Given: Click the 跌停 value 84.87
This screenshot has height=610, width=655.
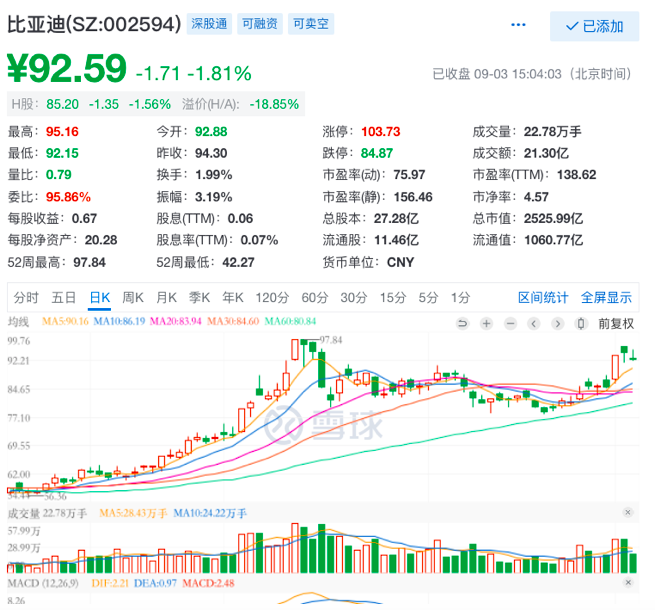Looking at the screenshot, I should 377,153.
